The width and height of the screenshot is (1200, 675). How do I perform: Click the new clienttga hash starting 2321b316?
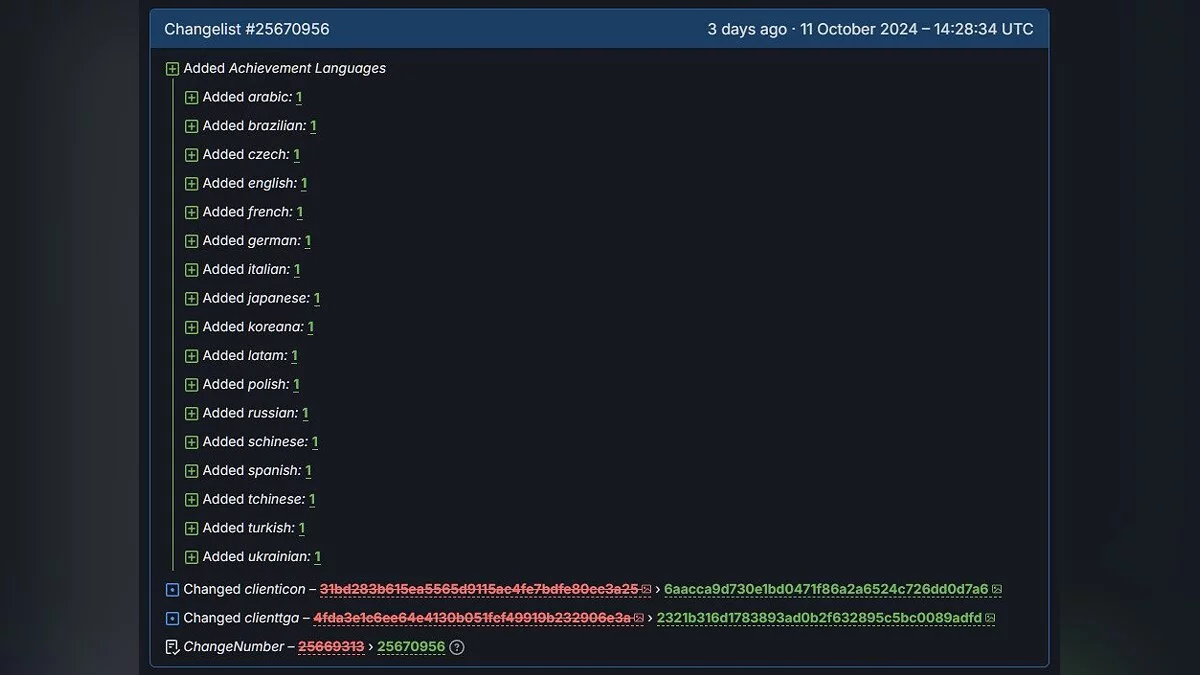(819, 619)
